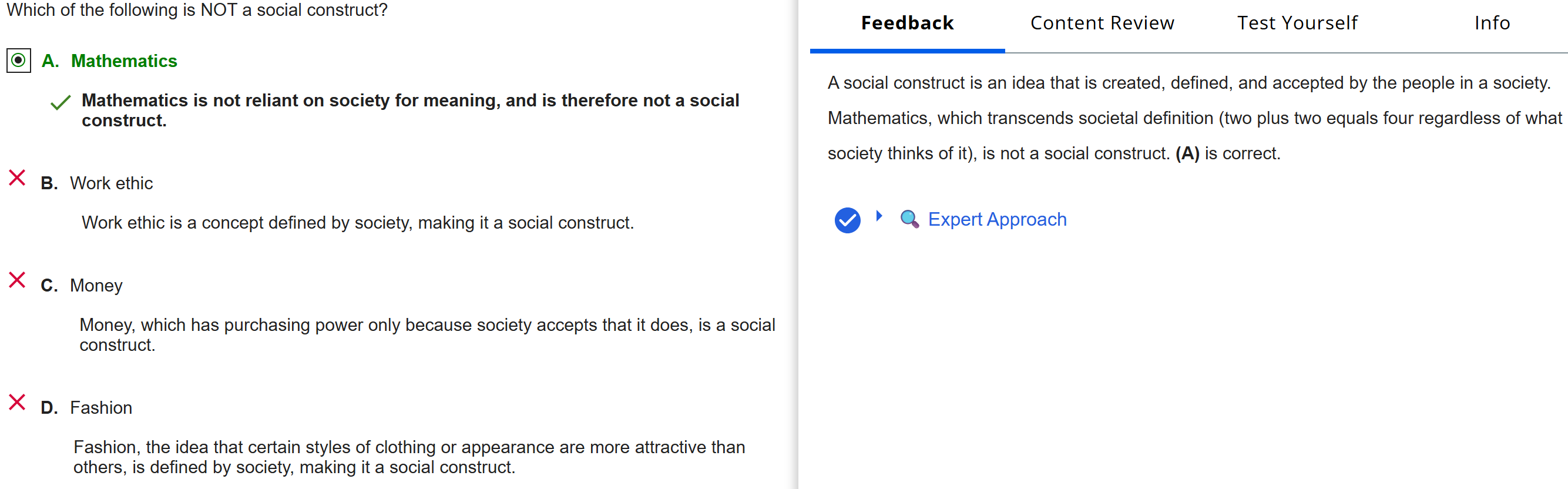Click the magnifying glass Expert Approach icon
This screenshot has width=1568, height=489.
click(909, 219)
